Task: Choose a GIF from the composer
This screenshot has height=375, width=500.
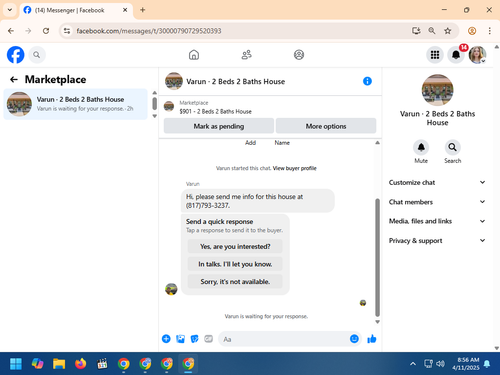Action: 209,339
